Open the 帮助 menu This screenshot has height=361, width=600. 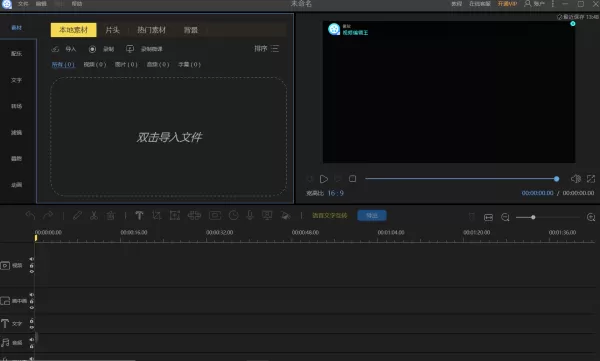[77, 3]
